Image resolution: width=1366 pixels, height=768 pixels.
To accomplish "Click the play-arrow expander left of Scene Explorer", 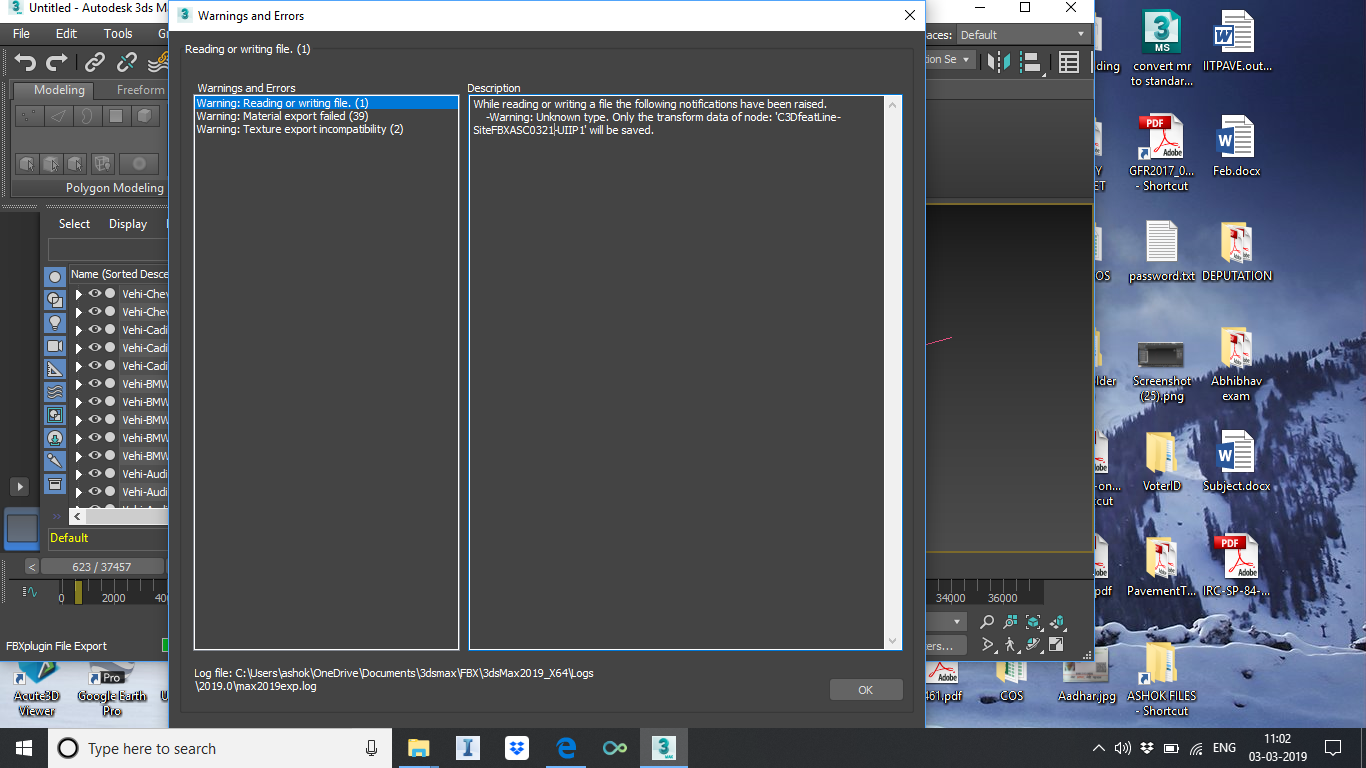I will click(19, 487).
